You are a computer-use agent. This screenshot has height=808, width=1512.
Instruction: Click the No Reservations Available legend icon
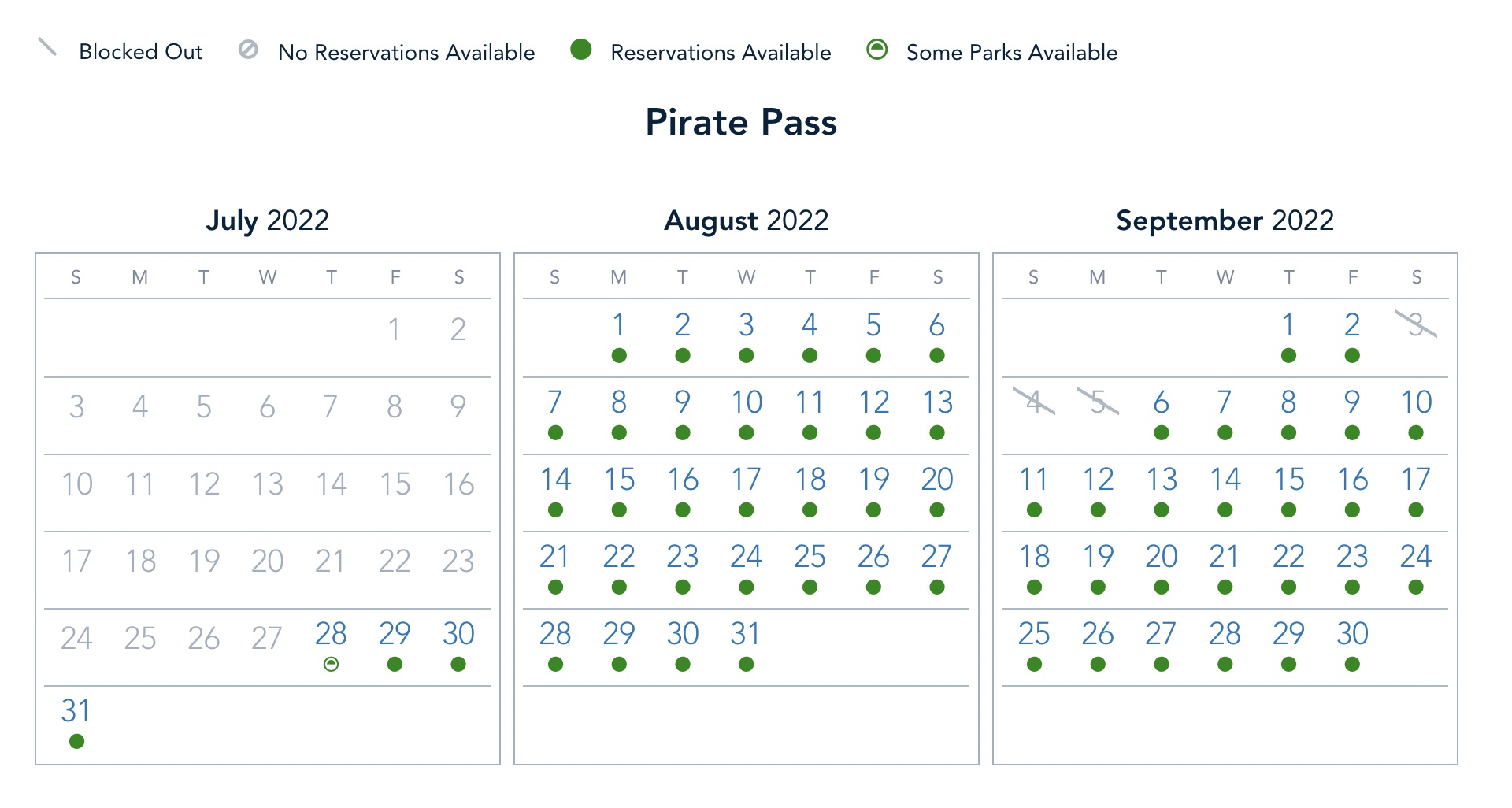pos(248,50)
